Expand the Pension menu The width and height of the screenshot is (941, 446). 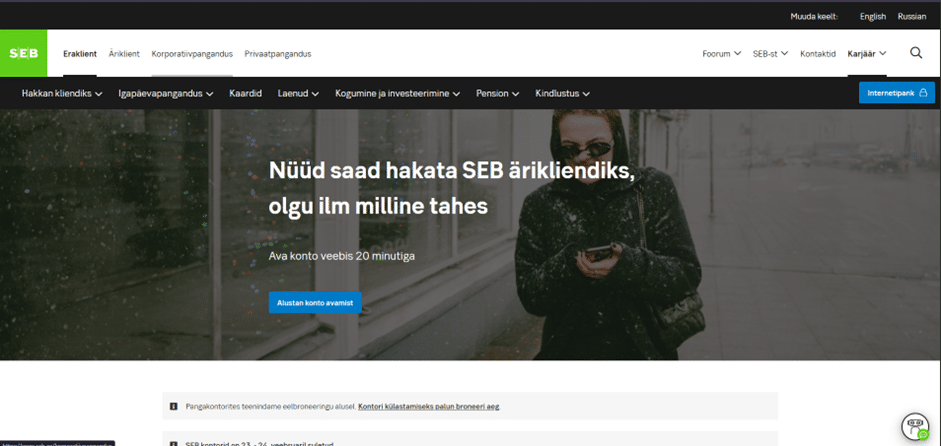pos(498,94)
